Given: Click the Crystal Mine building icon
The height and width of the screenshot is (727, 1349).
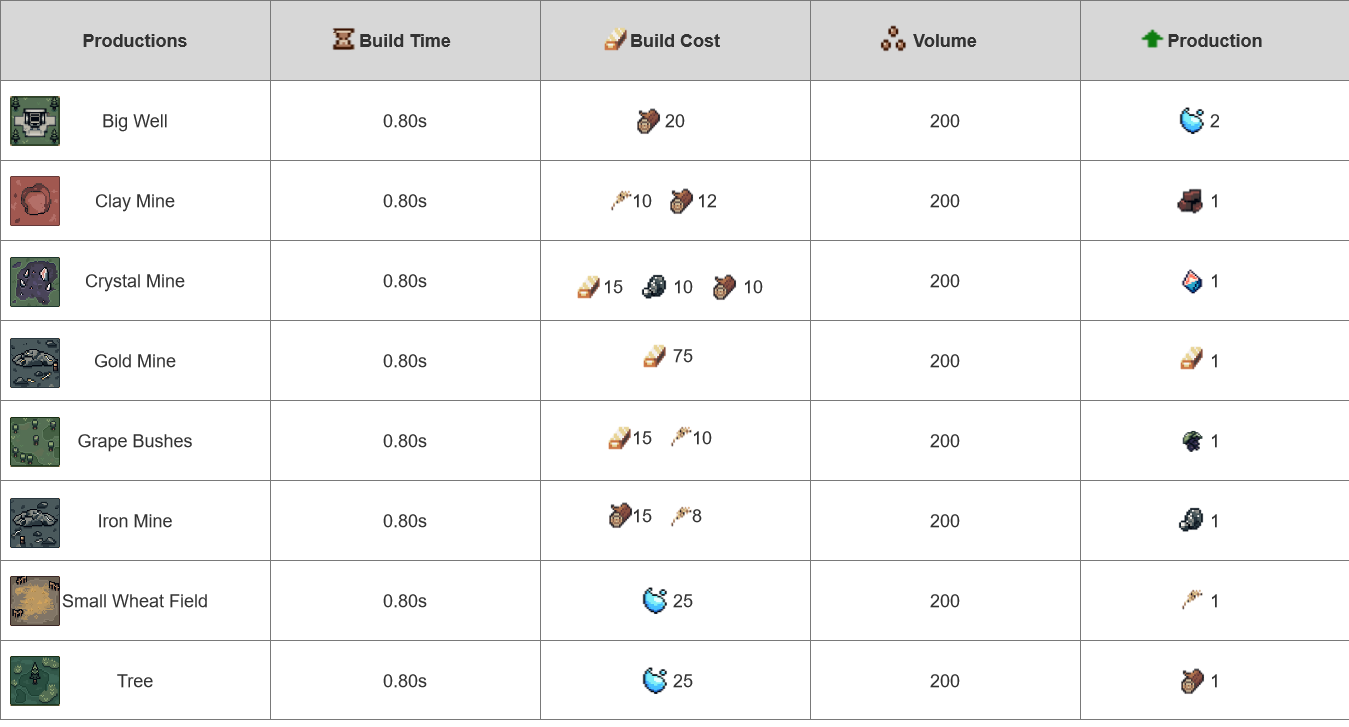Looking at the screenshot, I should (35, 281).
